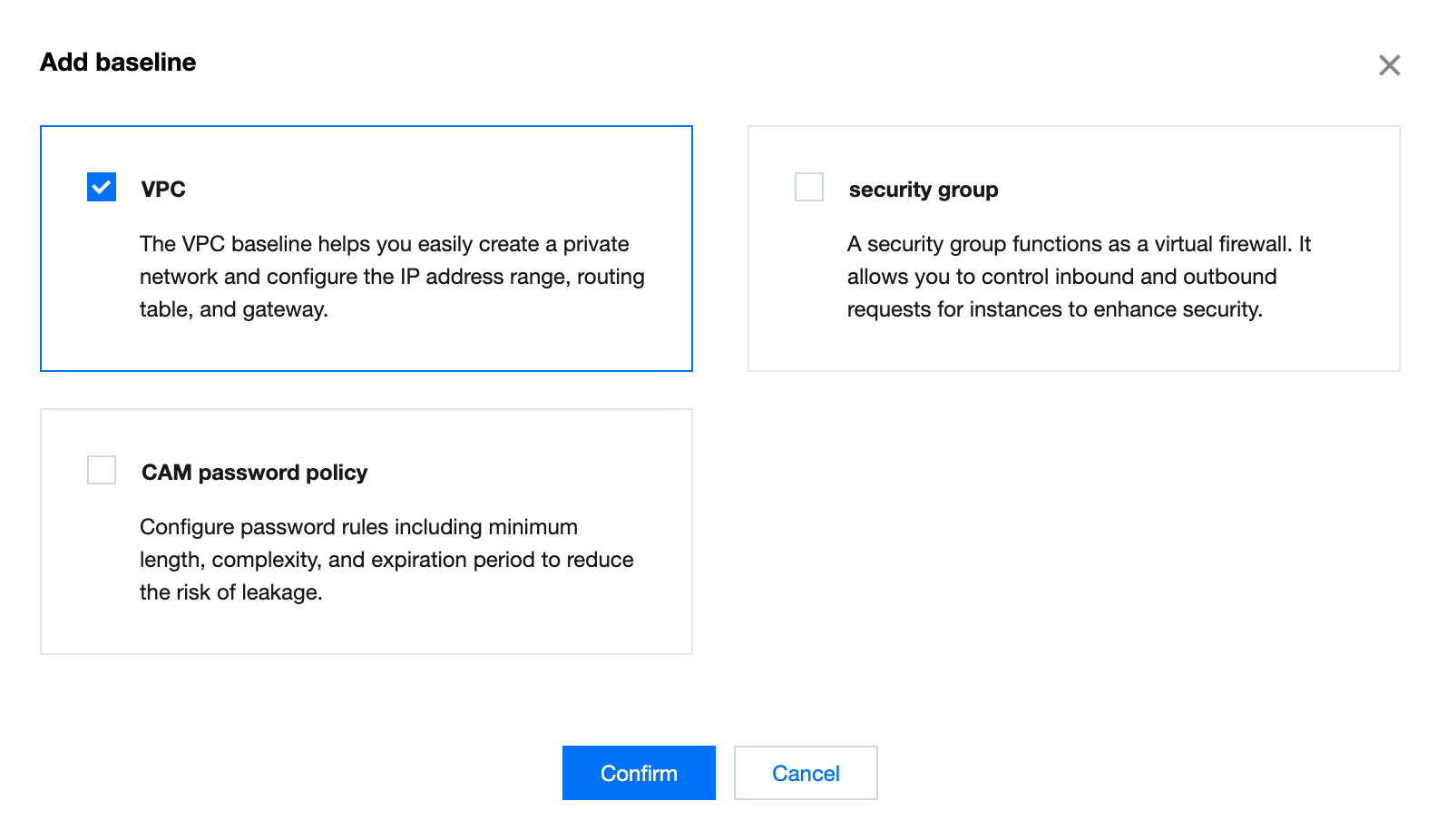Viewport: 1437px width, 840px height.
Task: Click the Confirm button
Action: coord(639,773)
